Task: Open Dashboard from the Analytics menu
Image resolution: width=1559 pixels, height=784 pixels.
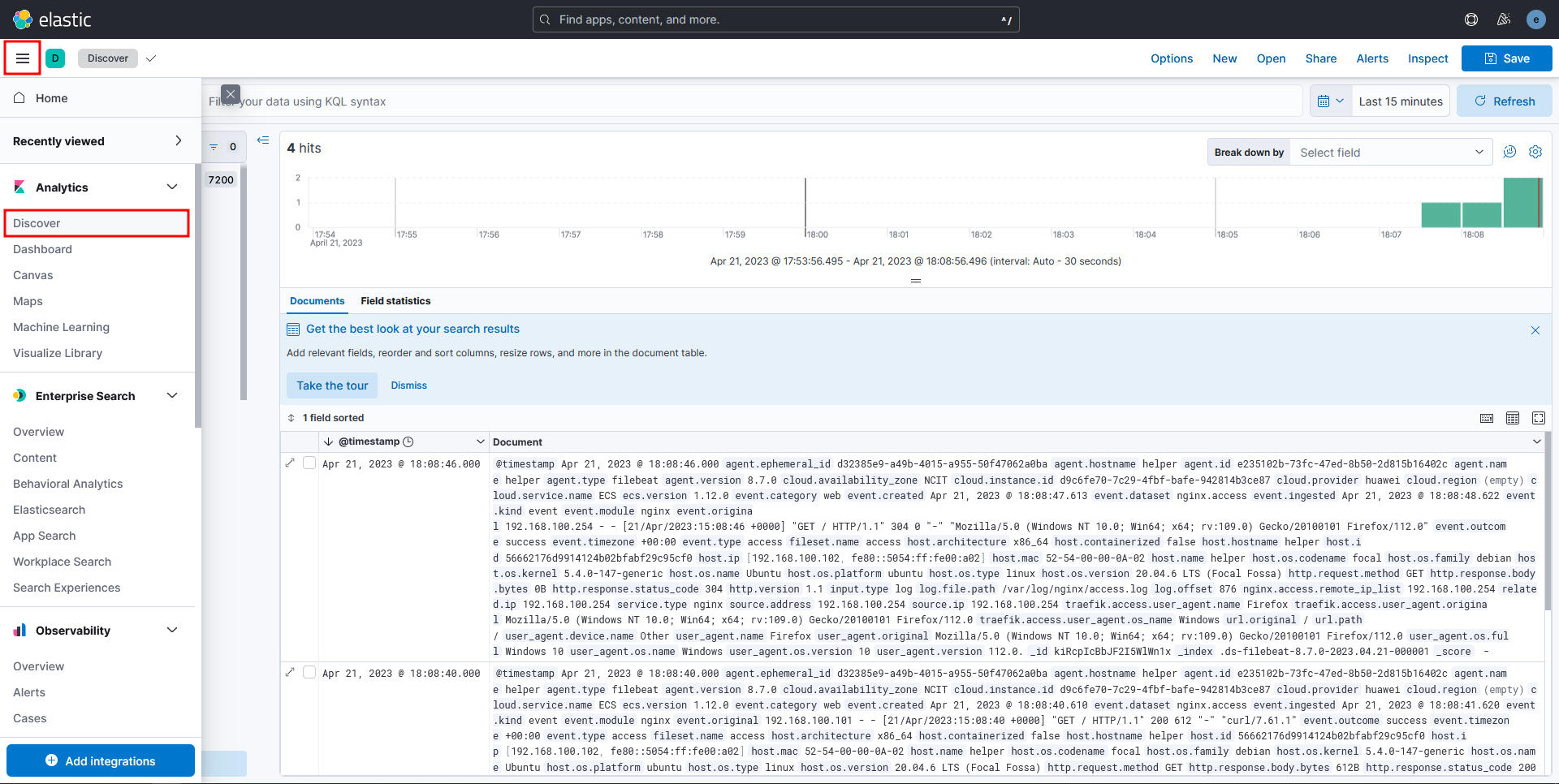Action: coord(42,249)
